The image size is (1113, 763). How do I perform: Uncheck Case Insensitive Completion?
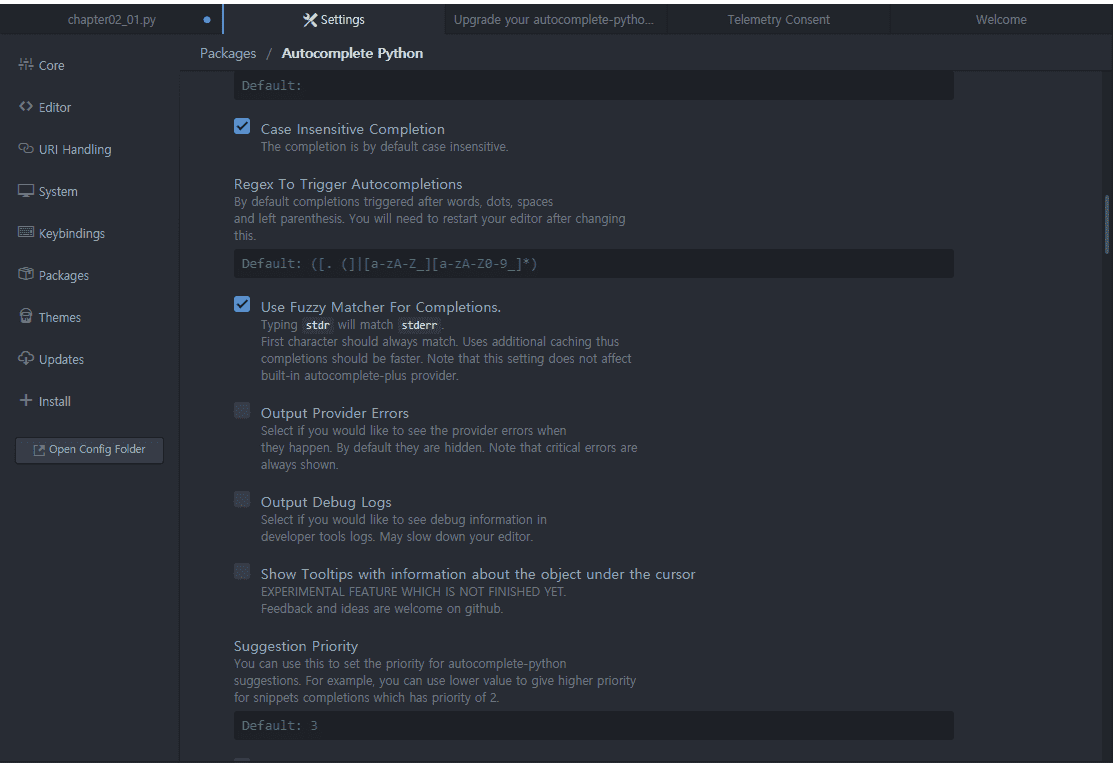tap(242, 126)
